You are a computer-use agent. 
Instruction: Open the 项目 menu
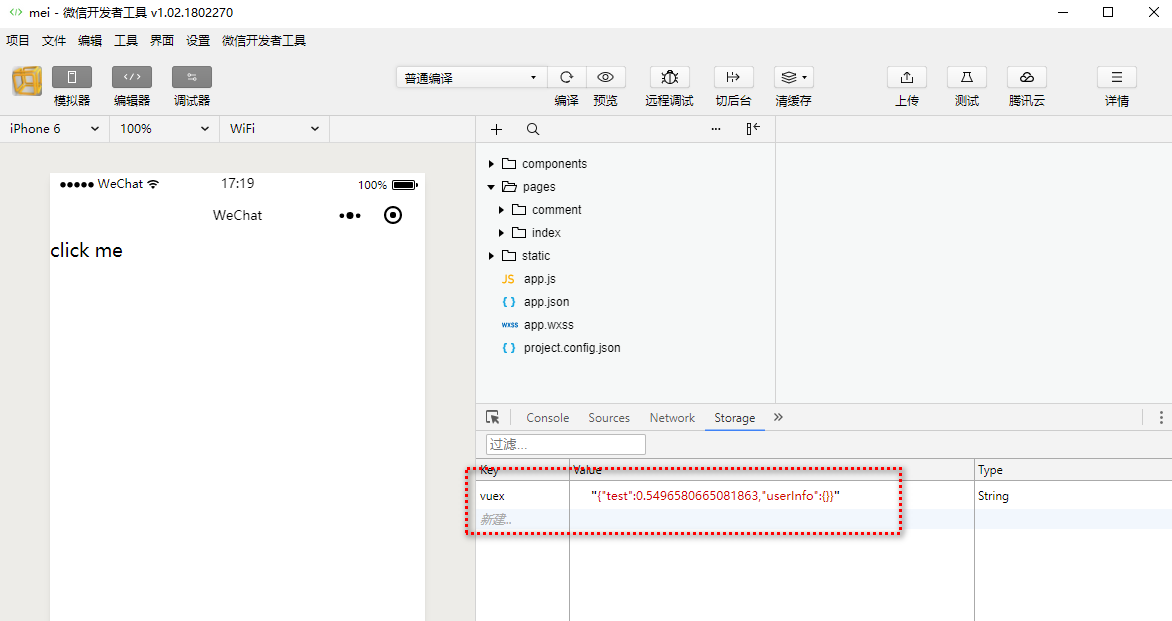18,40
